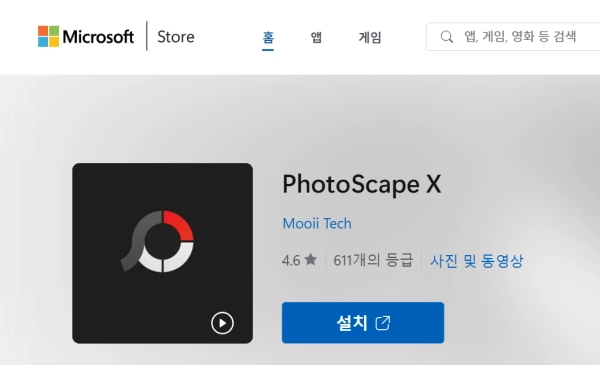Image resolution: width=600 pixels, height=365 pixels.
Task: Click the 설치 install button
Action: click(x=363, y=323)
